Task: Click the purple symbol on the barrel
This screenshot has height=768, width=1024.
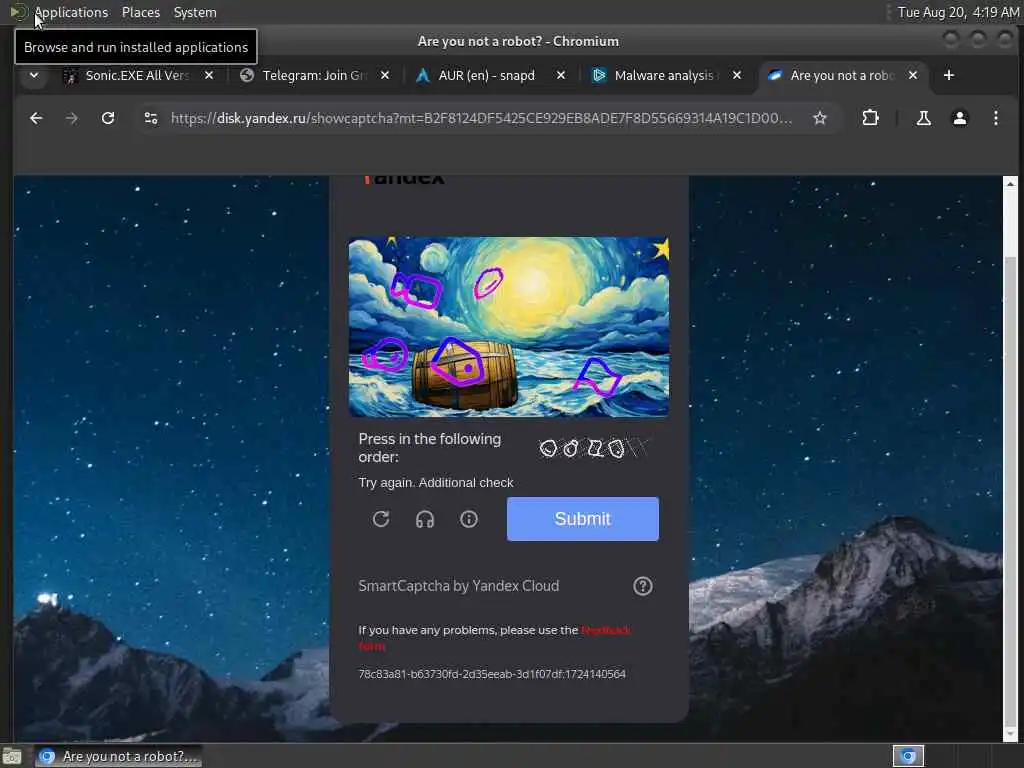Action: click(x=457, y=363)
